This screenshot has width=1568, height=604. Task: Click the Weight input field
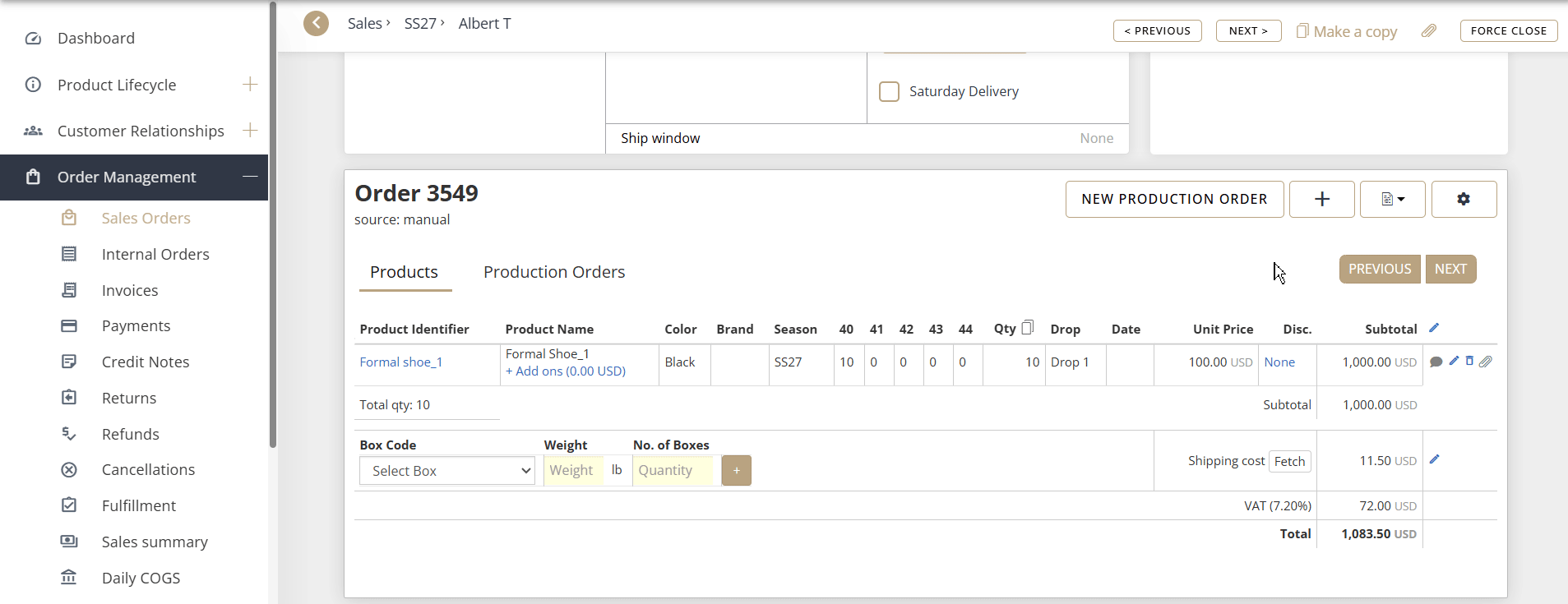click(x=573, y=471)
